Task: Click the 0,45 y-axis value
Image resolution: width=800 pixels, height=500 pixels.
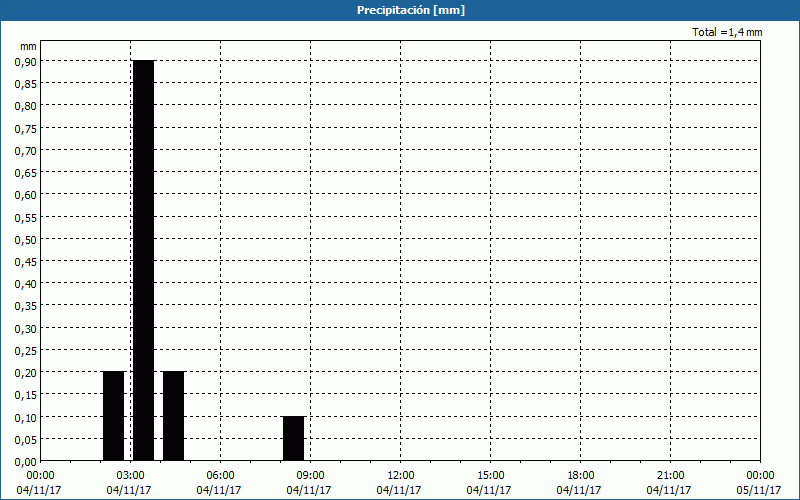Action: click(26, 261)
